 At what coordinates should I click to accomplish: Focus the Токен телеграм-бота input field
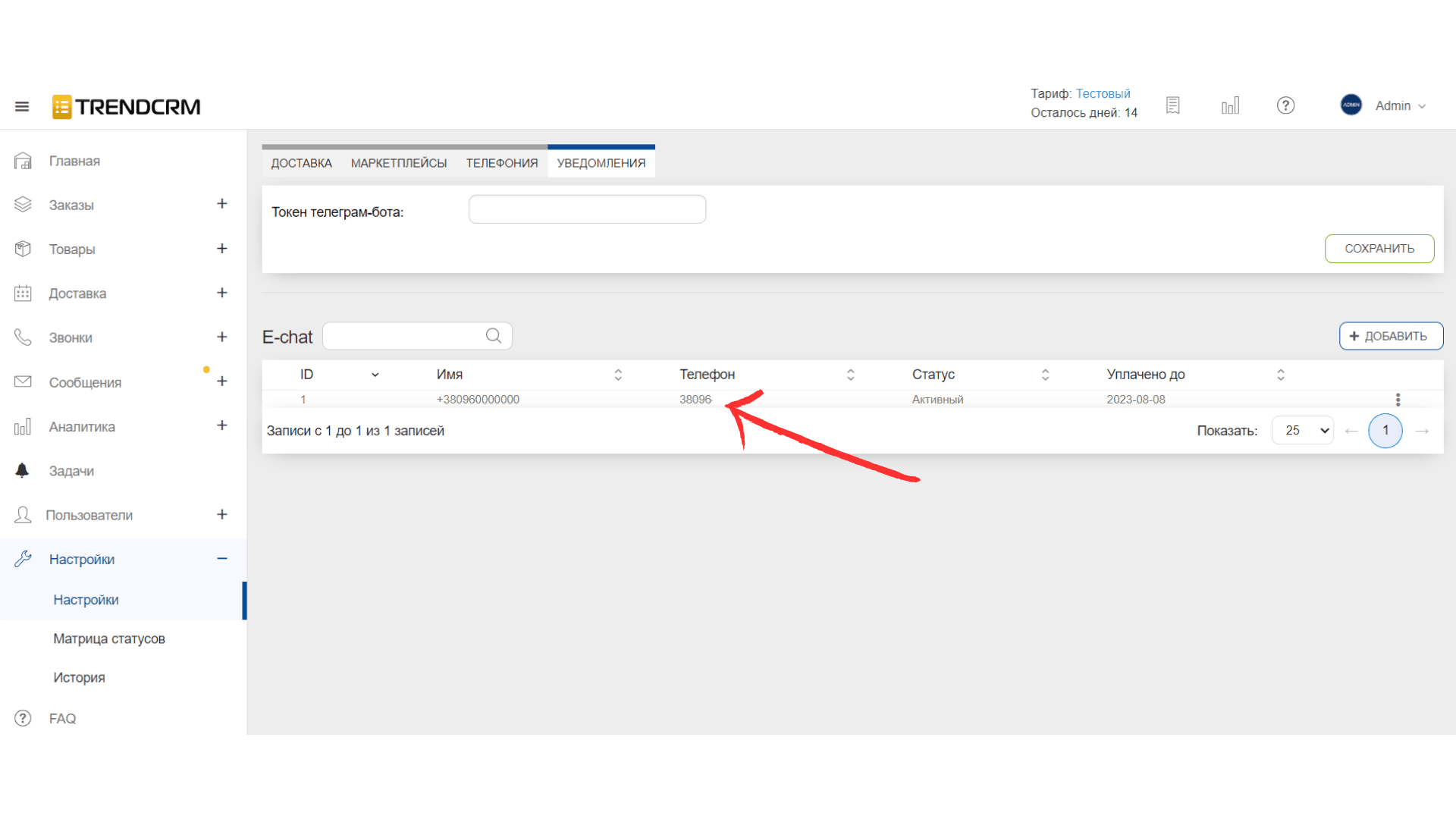[587, 209]
